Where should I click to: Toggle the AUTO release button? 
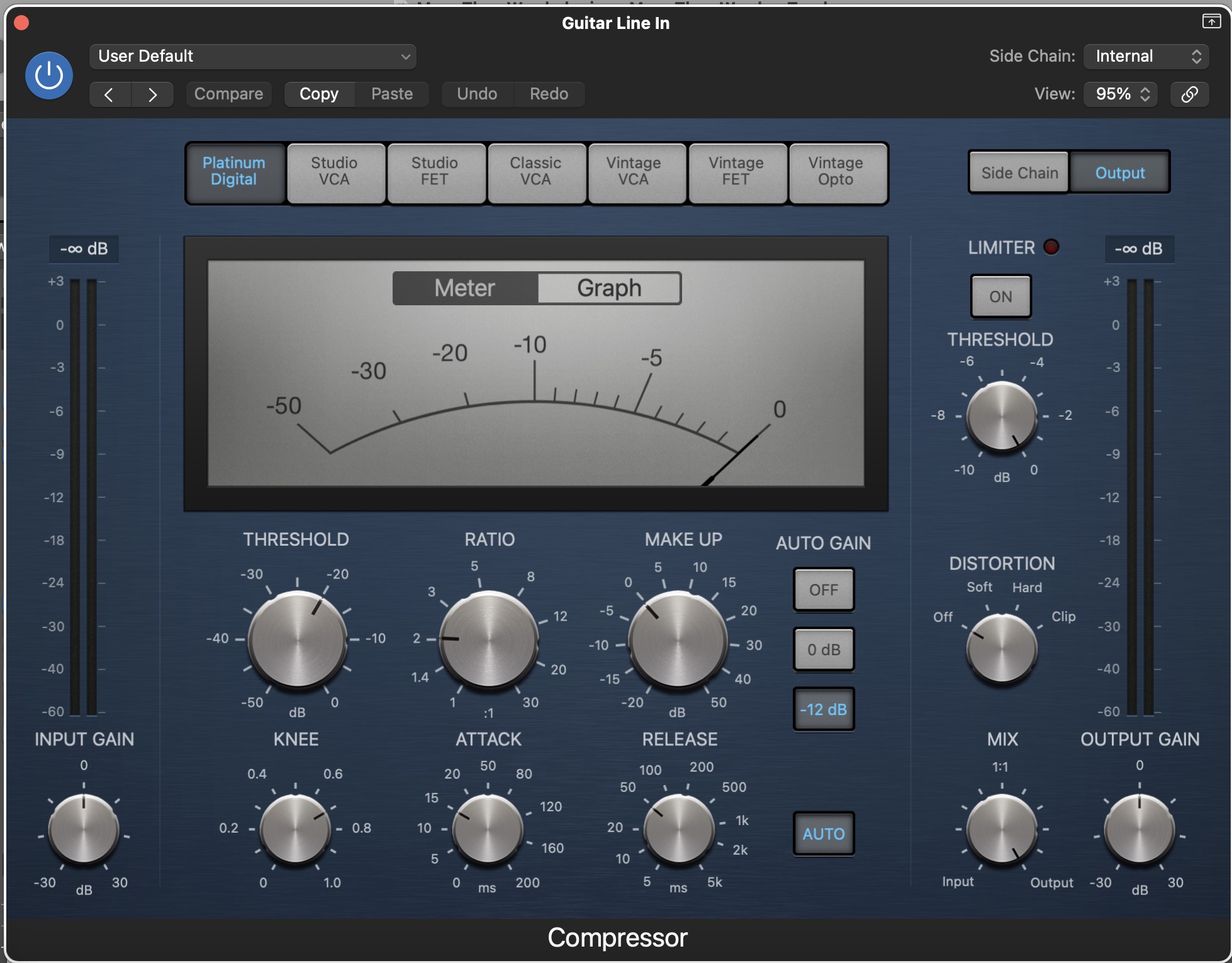(824, 834)
